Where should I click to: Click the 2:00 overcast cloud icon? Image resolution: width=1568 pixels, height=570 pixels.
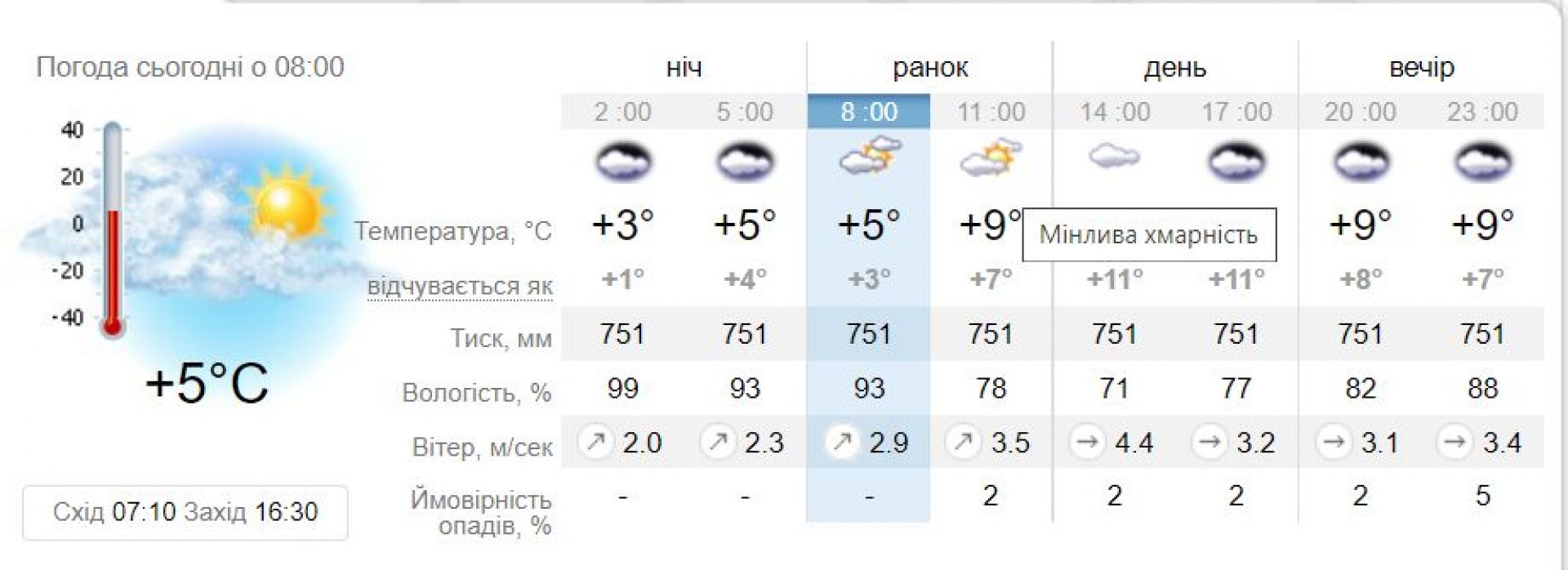click(x=623, y=160)
